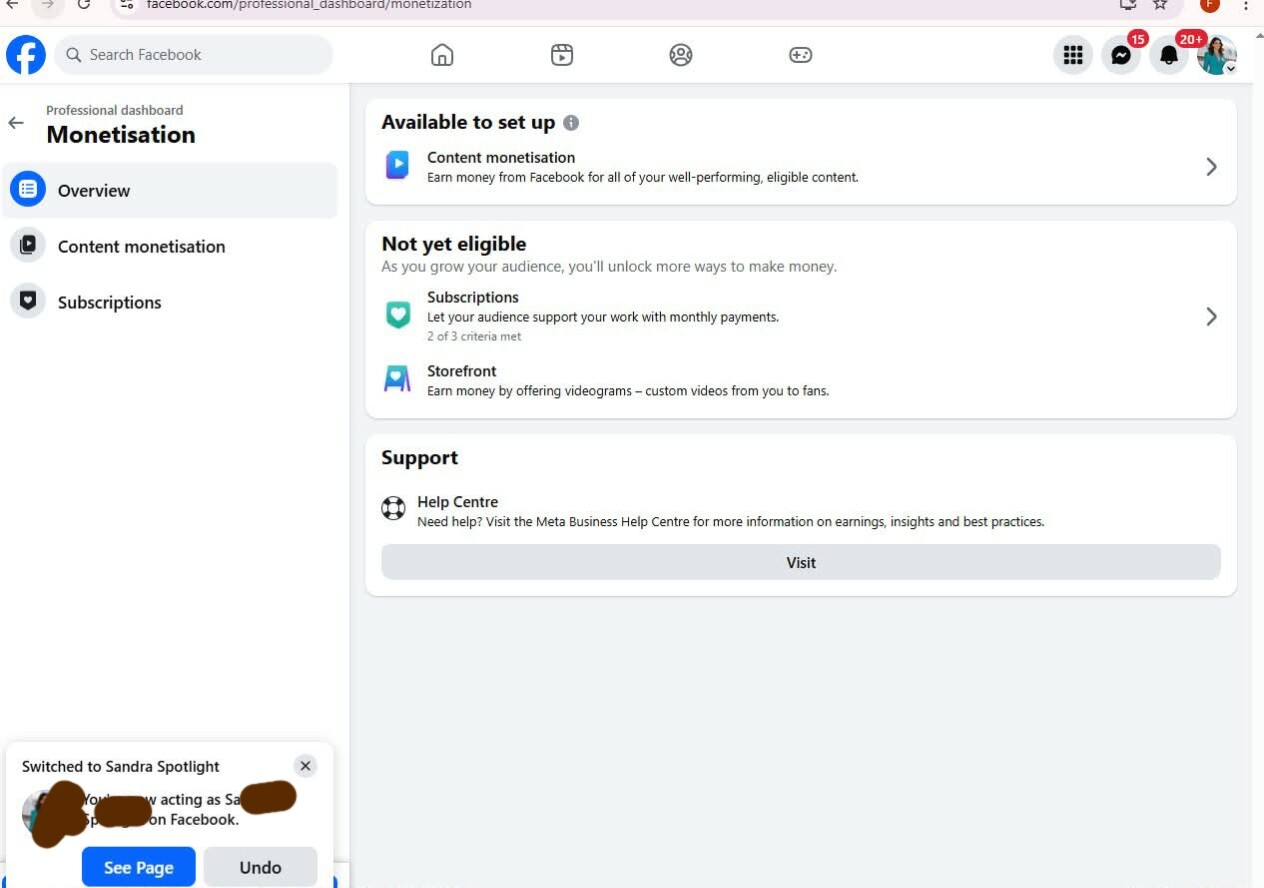
Task: Click the info icon beside Available to set up
Action: [571, 123]
